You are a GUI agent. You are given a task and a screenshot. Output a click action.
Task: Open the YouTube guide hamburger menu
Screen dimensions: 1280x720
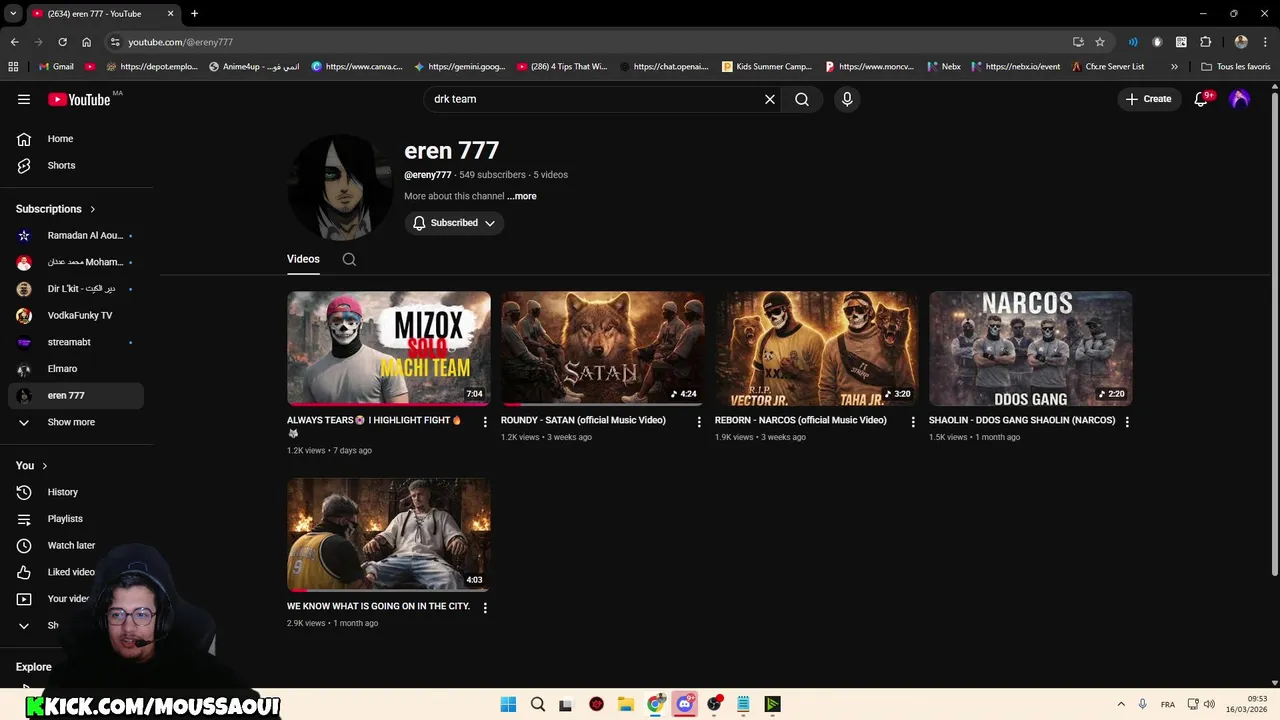pos(24,99)
